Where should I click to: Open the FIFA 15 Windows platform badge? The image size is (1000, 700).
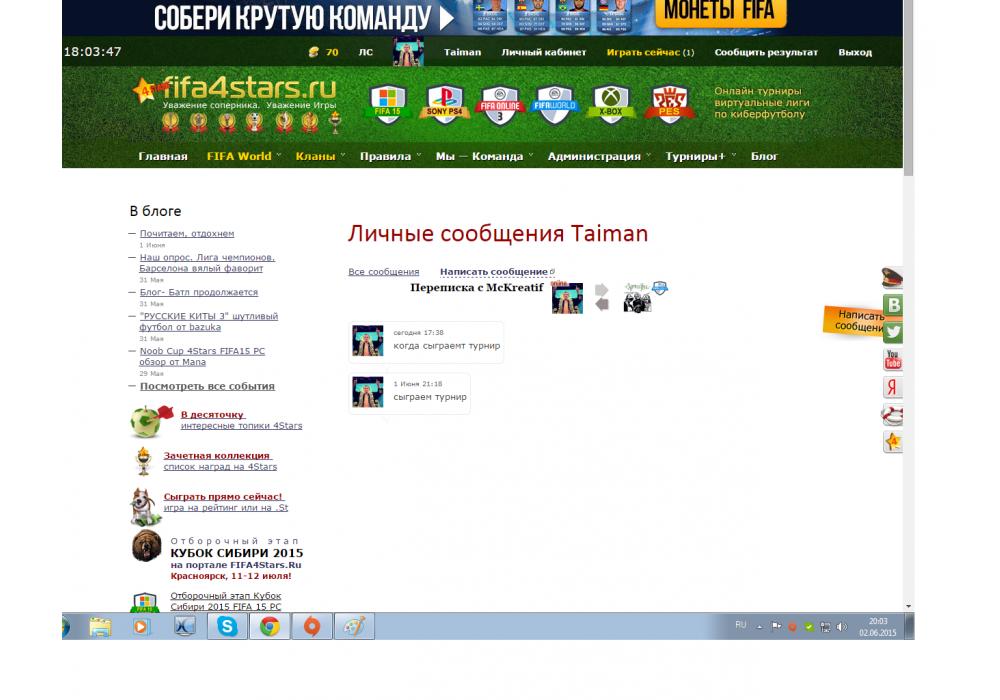[x=387, y=103]
